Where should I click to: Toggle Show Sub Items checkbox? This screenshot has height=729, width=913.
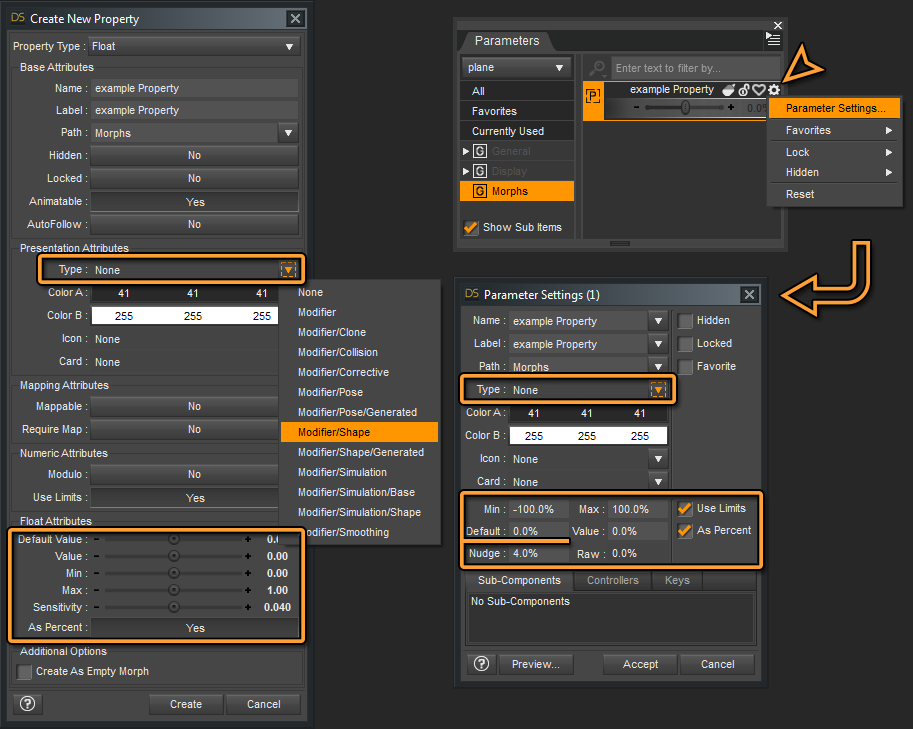(470, 227)
